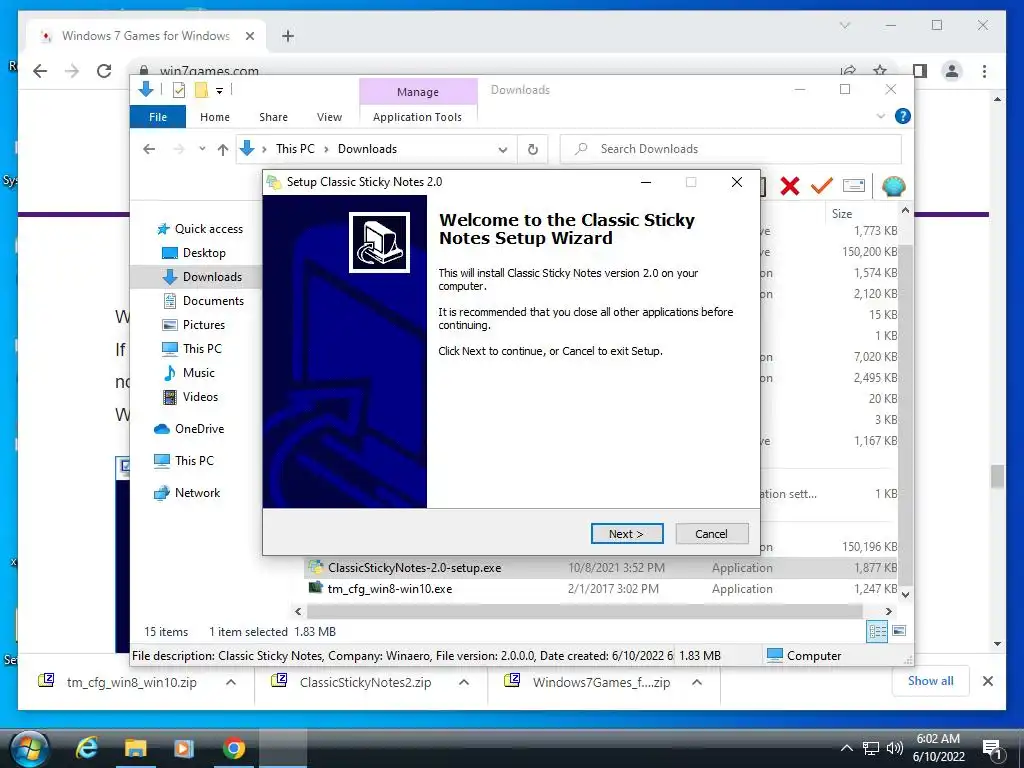
Task: Click the Search Downloads field
Action: coord(731,149)
